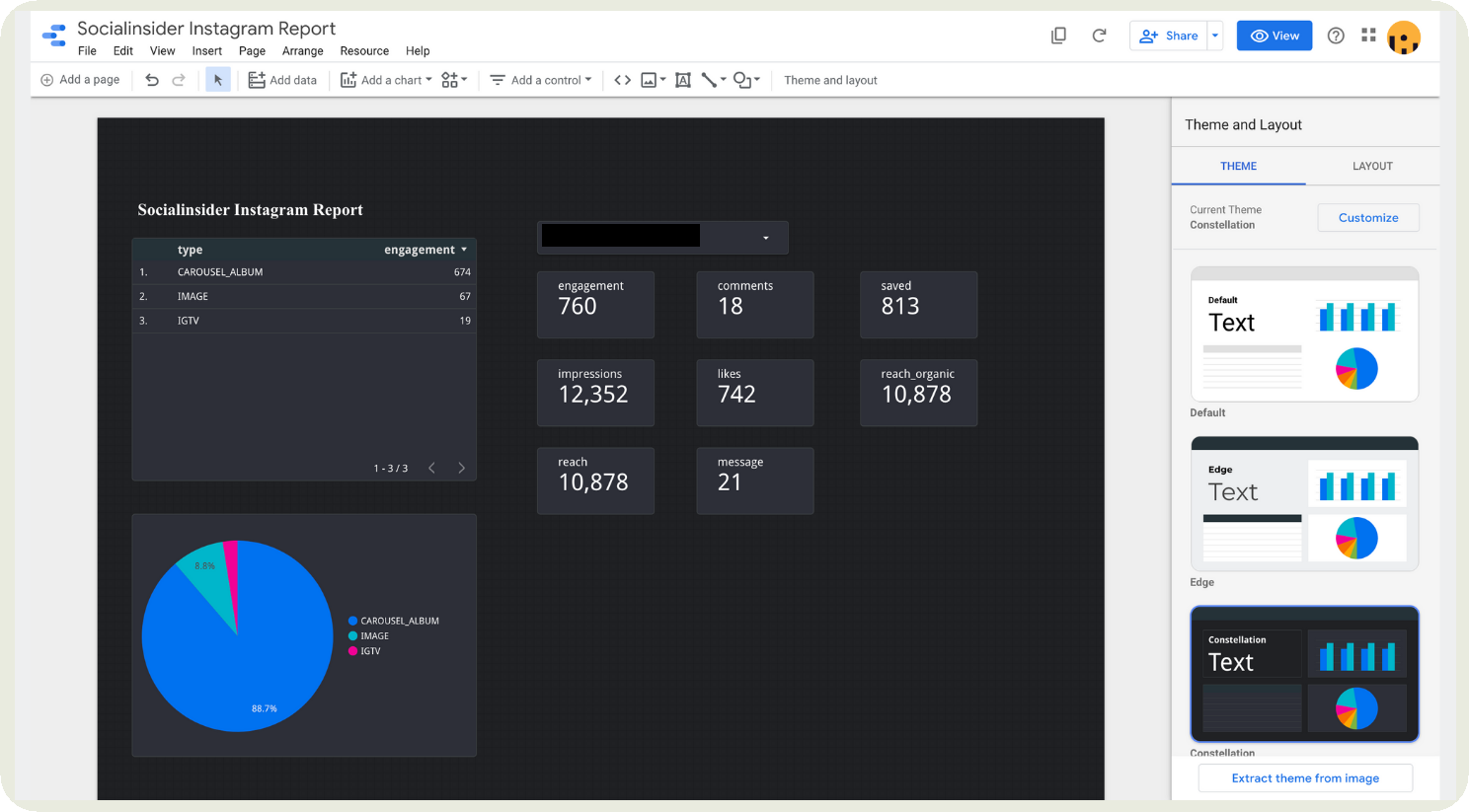The image size is (1469, 812).
Task: Open the Insert menu
Action: 206,51
